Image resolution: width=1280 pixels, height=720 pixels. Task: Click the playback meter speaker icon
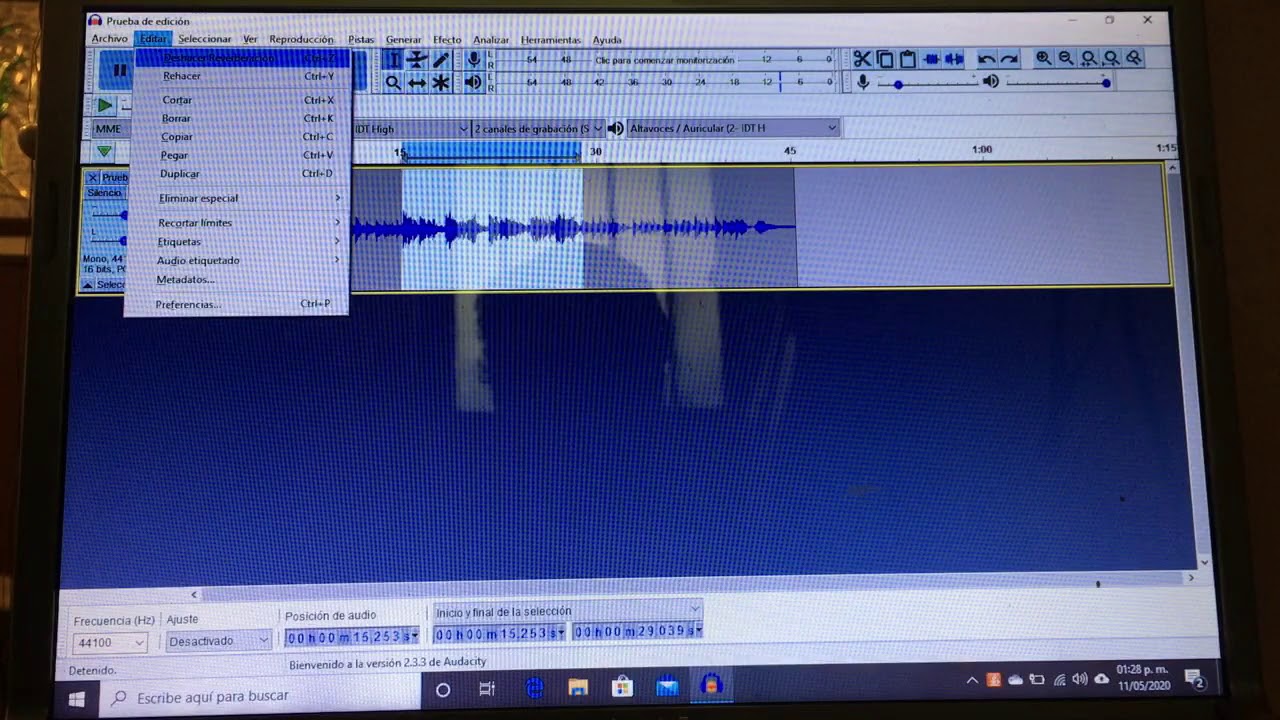[x=473, y=82]
